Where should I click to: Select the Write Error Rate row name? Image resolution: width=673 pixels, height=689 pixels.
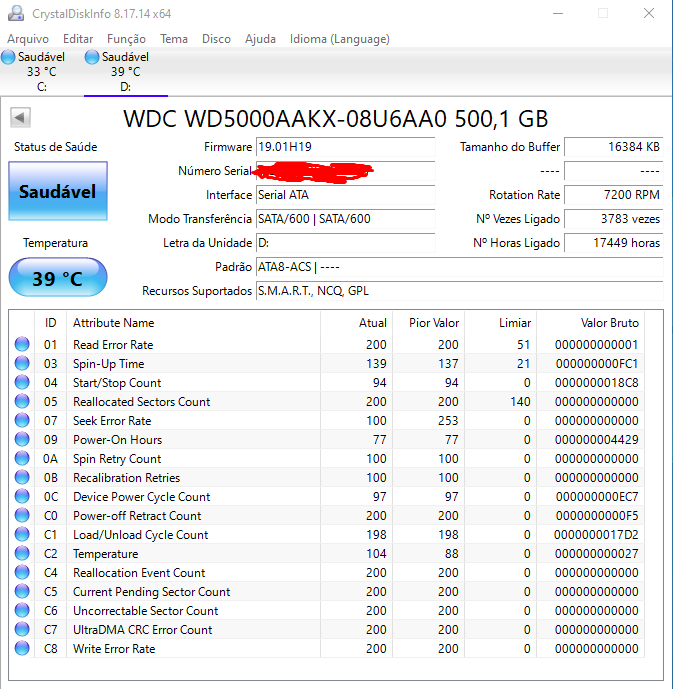pyautogui.click(x=114, y=649)
